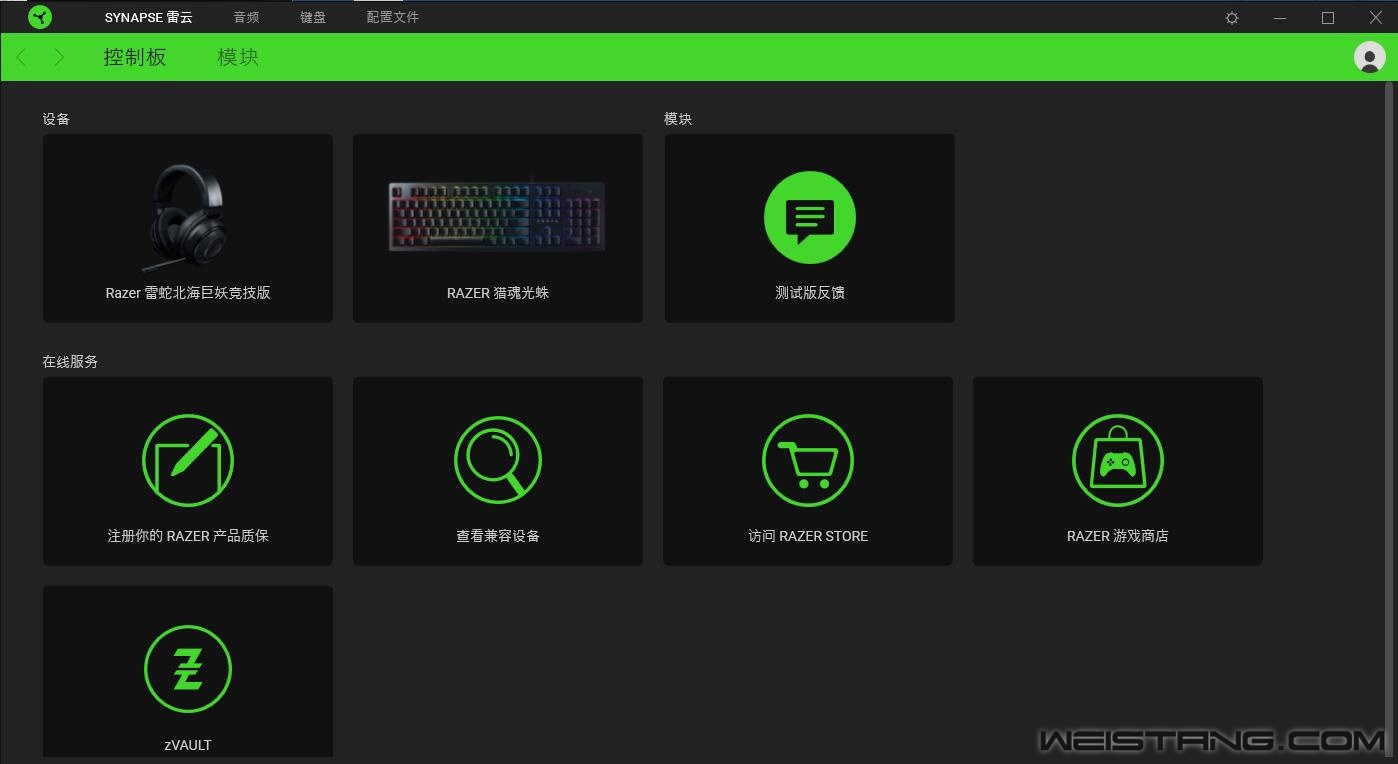1398x764 pixels.
Task: Go back with the left arrow
Action: pyautogui.click(x=22, y=57)
